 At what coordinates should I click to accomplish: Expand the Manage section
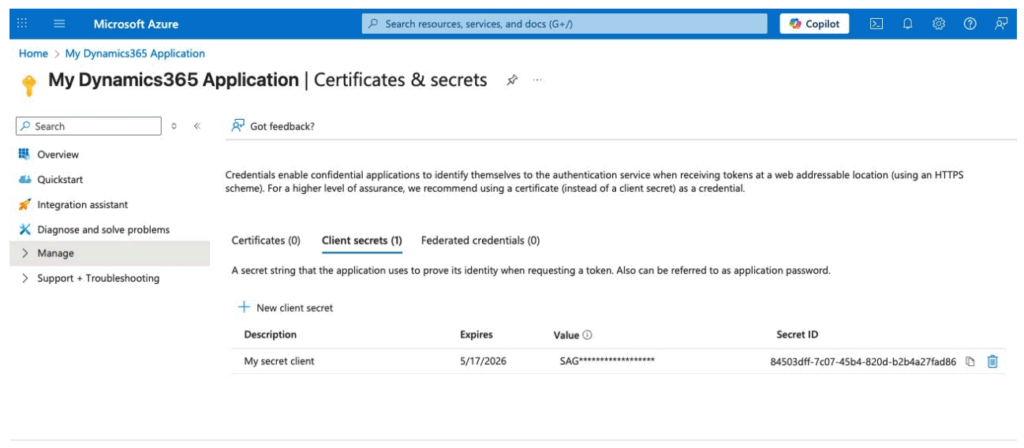coord(25,253)
